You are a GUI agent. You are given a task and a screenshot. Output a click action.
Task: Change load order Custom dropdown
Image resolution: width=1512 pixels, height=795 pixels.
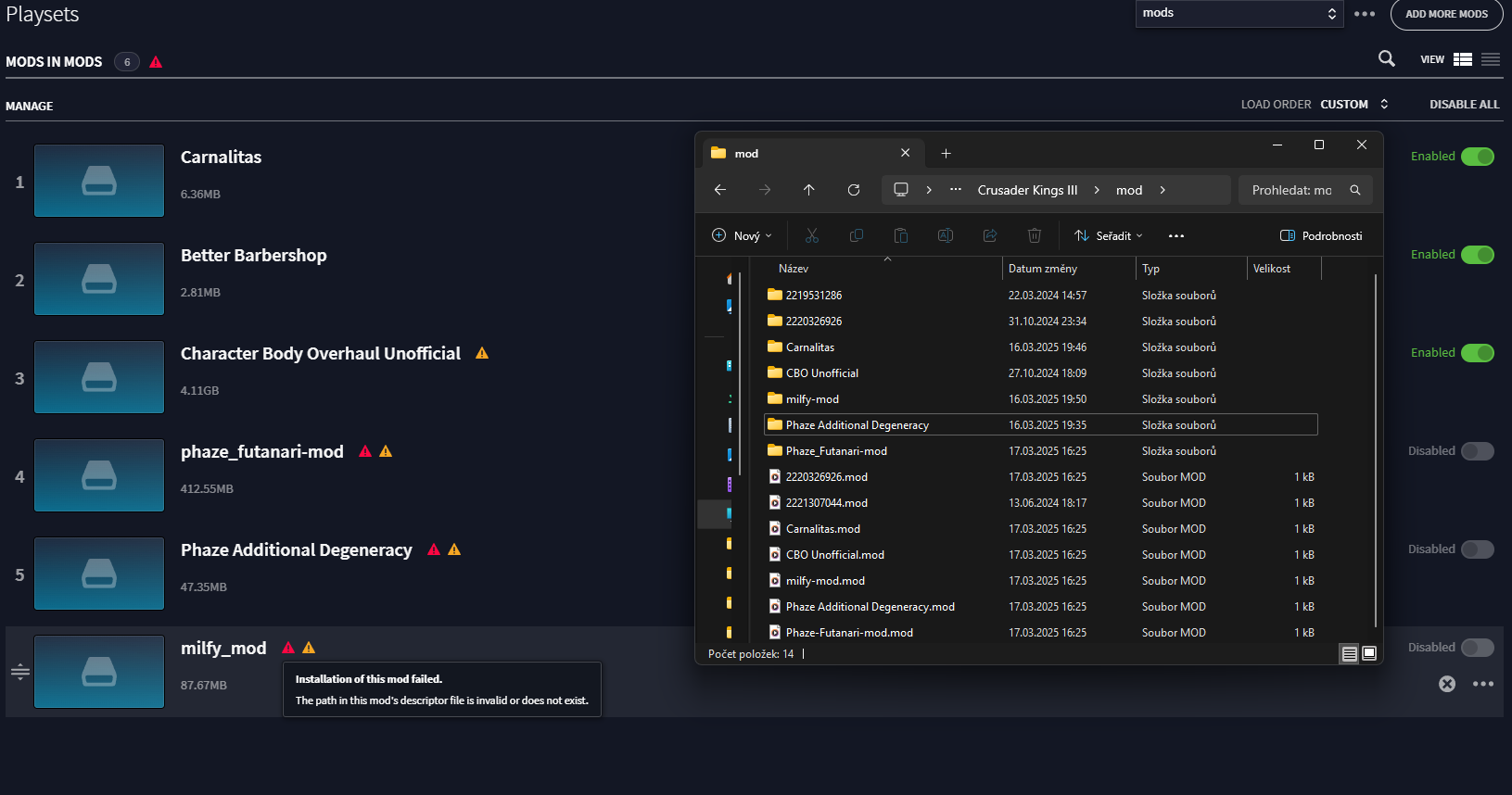[x=1354, y=105]
